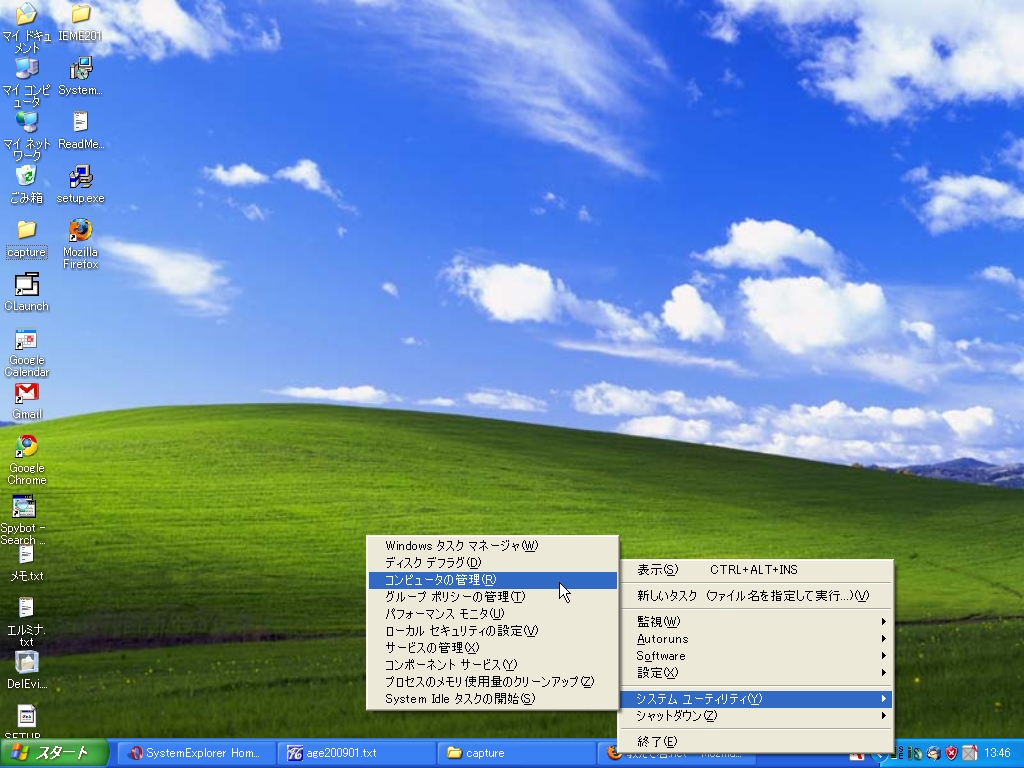Select the Google Chrome desktop icon
The width and height of the screenshot is (1024, 768).
pyautogui.click(x=26, y=460)
